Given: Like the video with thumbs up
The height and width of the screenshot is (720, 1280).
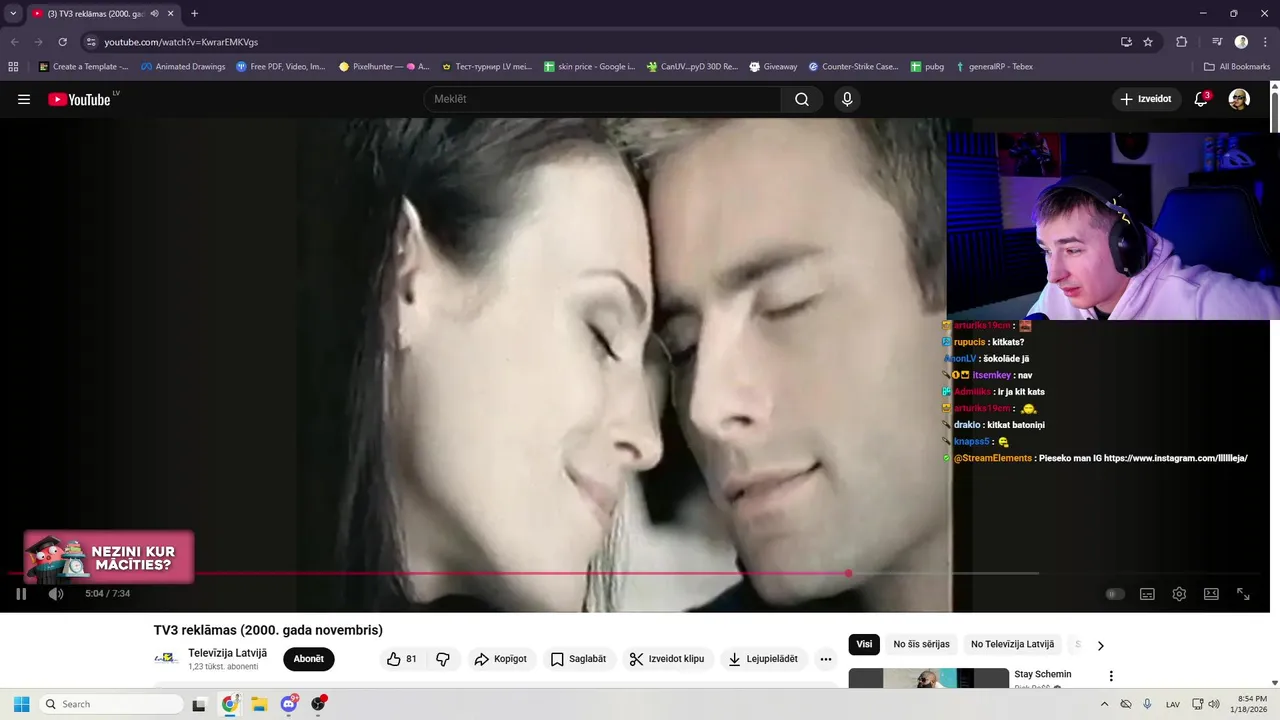Looking at the screenshot, I should click(402, 659).
